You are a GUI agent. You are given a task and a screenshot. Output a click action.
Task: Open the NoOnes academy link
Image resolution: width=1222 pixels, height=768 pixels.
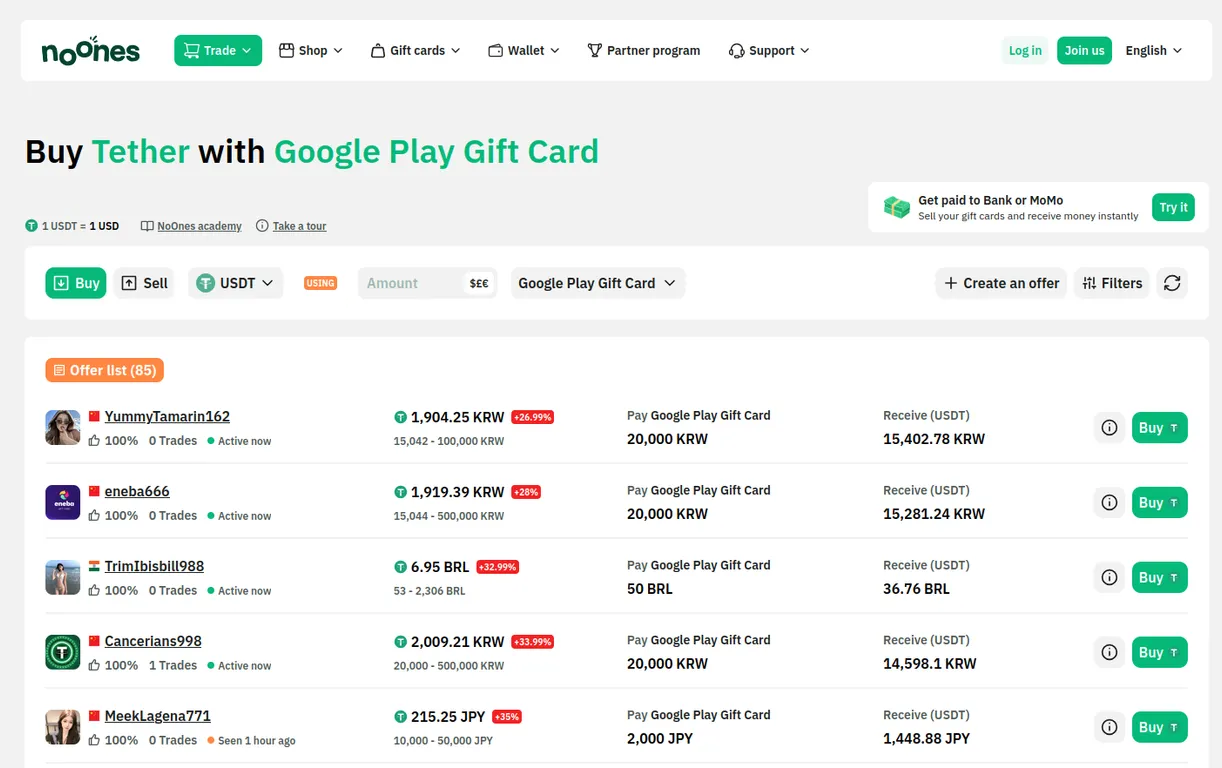pyautogui.click(x=191, y=226)
